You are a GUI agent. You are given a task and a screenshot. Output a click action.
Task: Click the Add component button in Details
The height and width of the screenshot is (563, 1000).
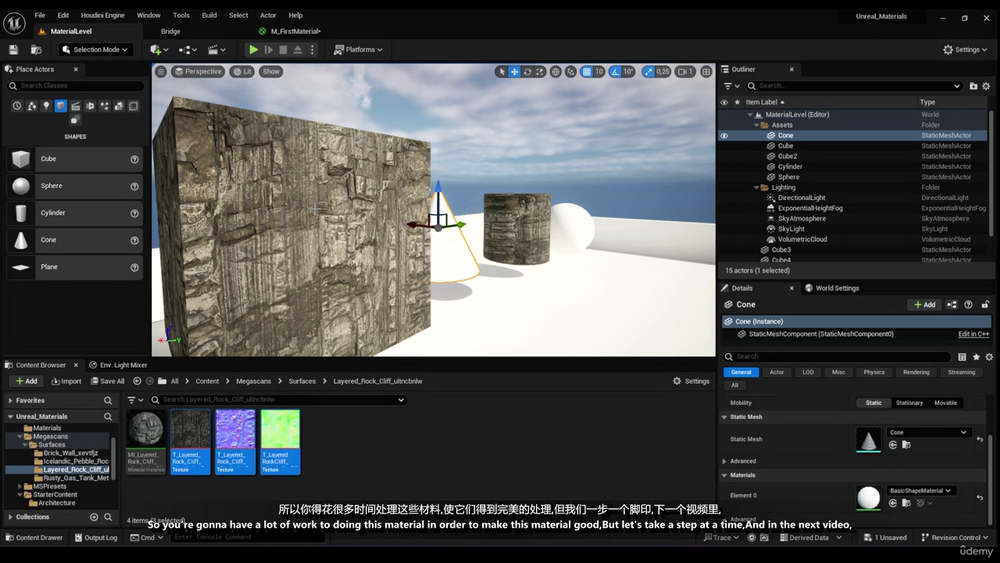click(x=925, y=305)
